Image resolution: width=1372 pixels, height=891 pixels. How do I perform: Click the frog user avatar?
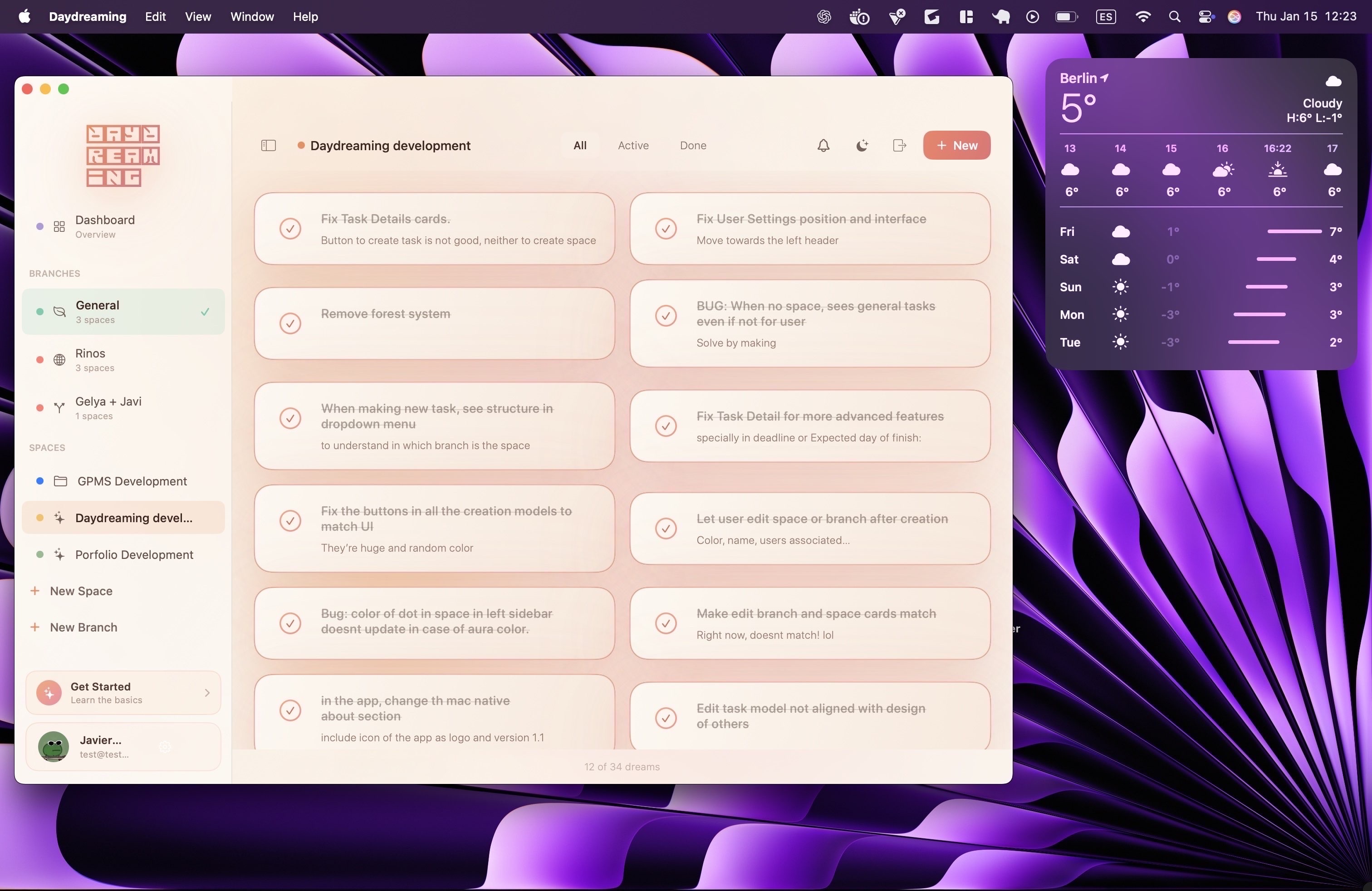(x=53, y=747)
